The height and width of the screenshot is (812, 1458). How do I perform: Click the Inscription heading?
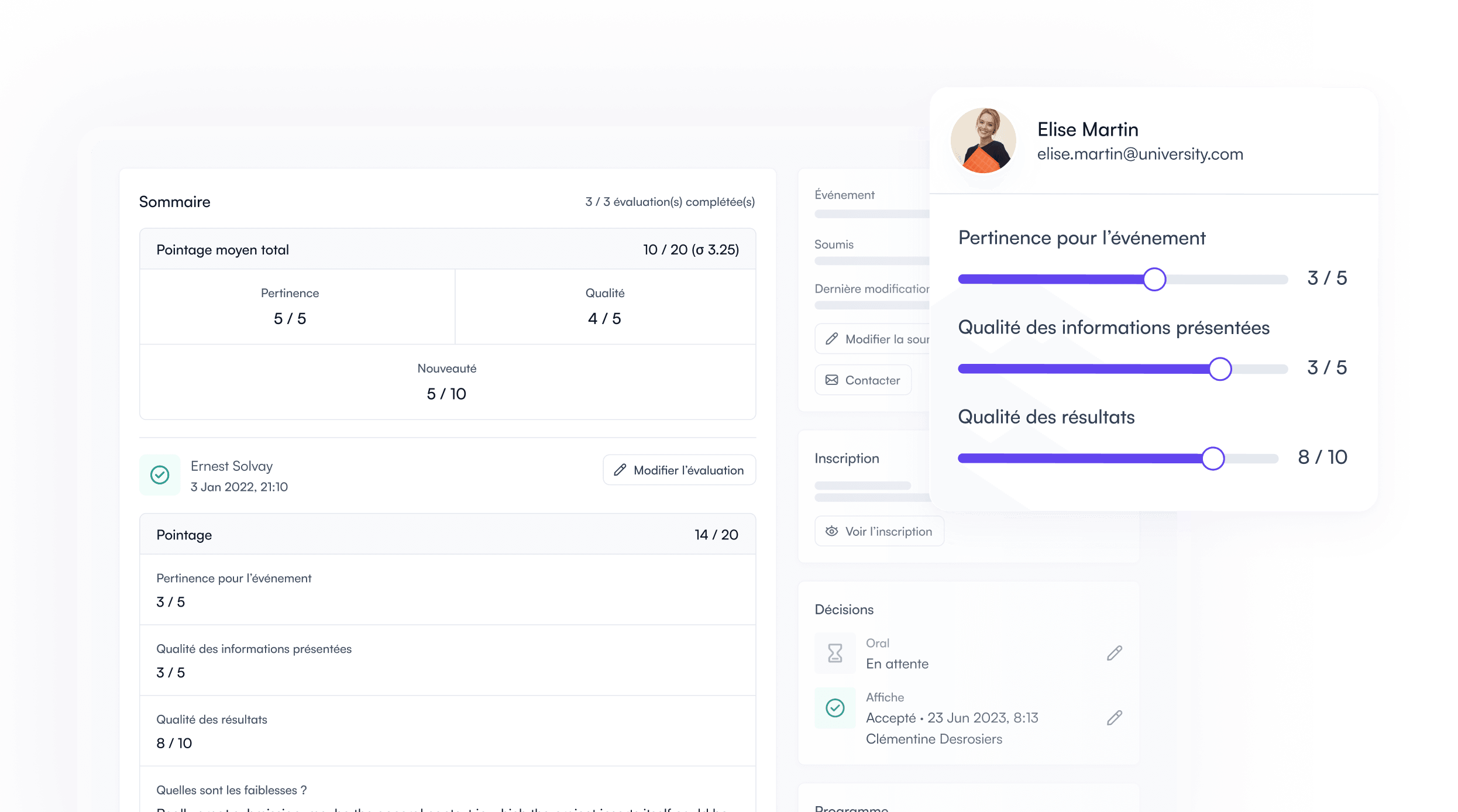847,459
